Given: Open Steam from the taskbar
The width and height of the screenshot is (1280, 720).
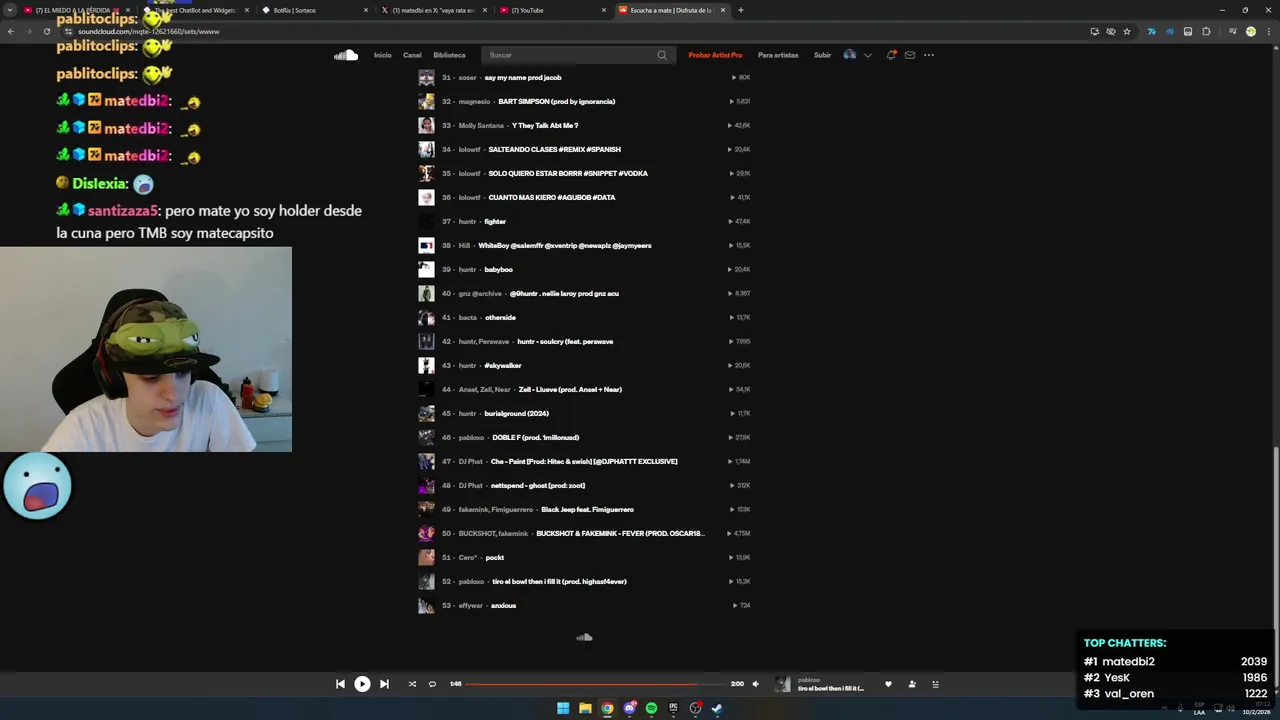Looking at the screenshot, I should [x=717, y=708].
